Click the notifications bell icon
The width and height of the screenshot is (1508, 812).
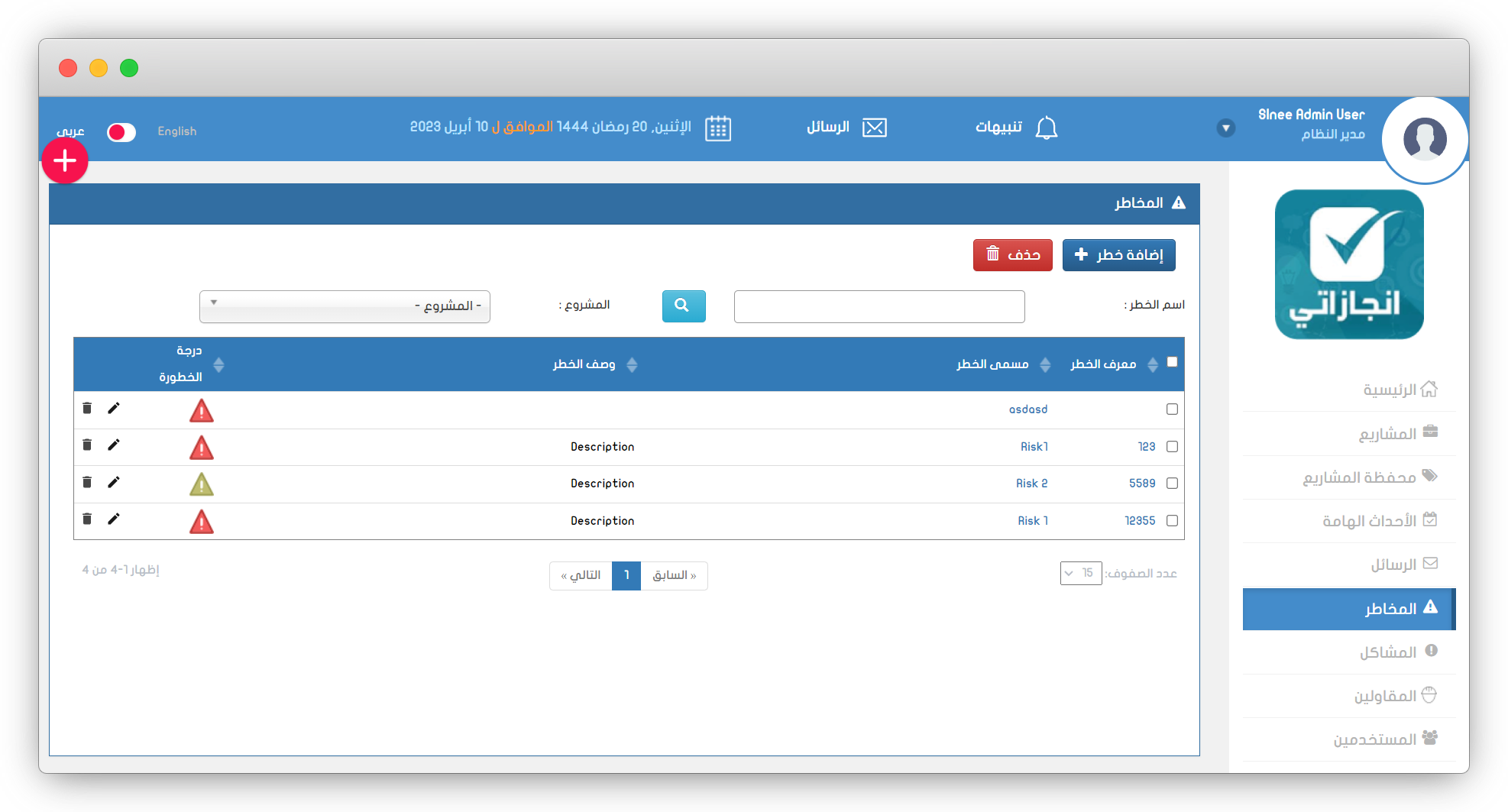pos(1046,128)
